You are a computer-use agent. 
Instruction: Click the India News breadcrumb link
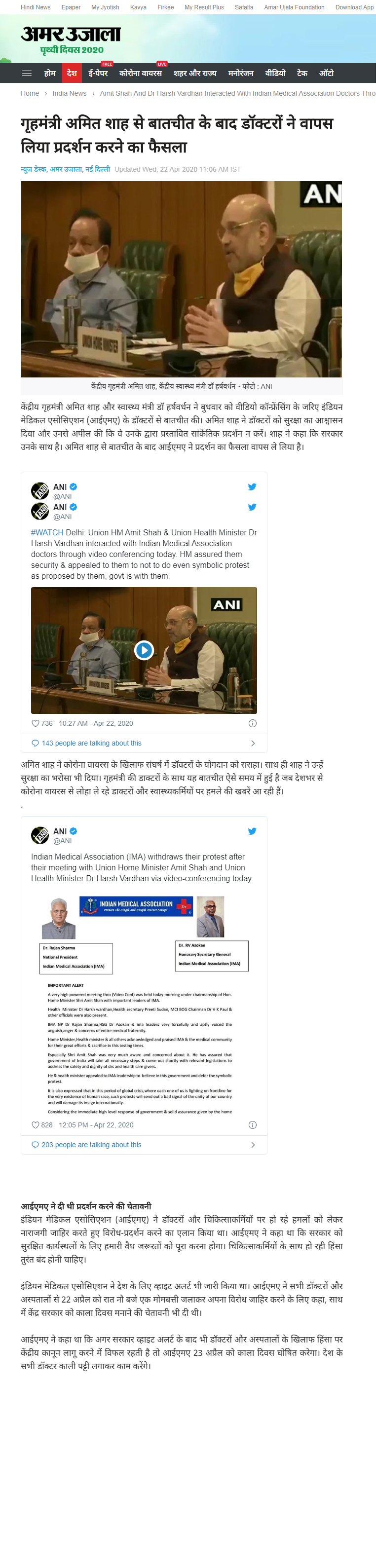[70, 93]
